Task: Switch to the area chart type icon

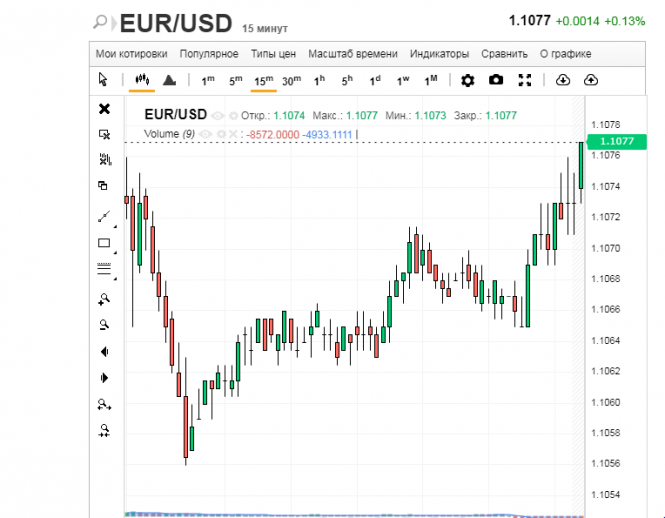Action: tap(169, 80)
